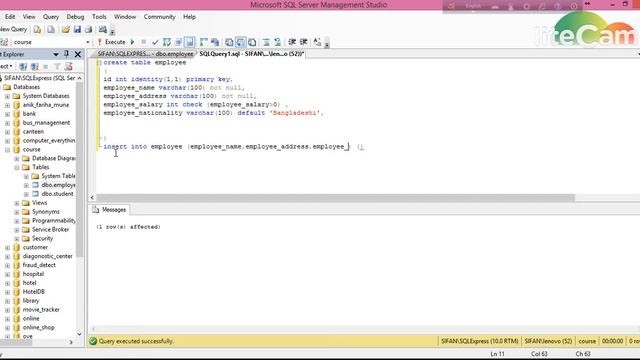640x360 pixels.
Task: Collapse the course database node
Action: click(x=7, y=150)
